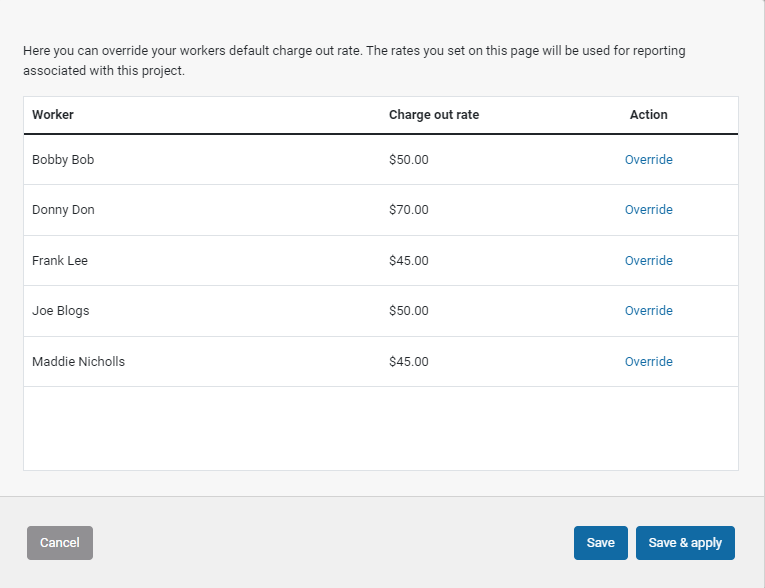Screen dimensions: 765x588
Task: Click Override link for Frank Lee
Action: [648, 261]
